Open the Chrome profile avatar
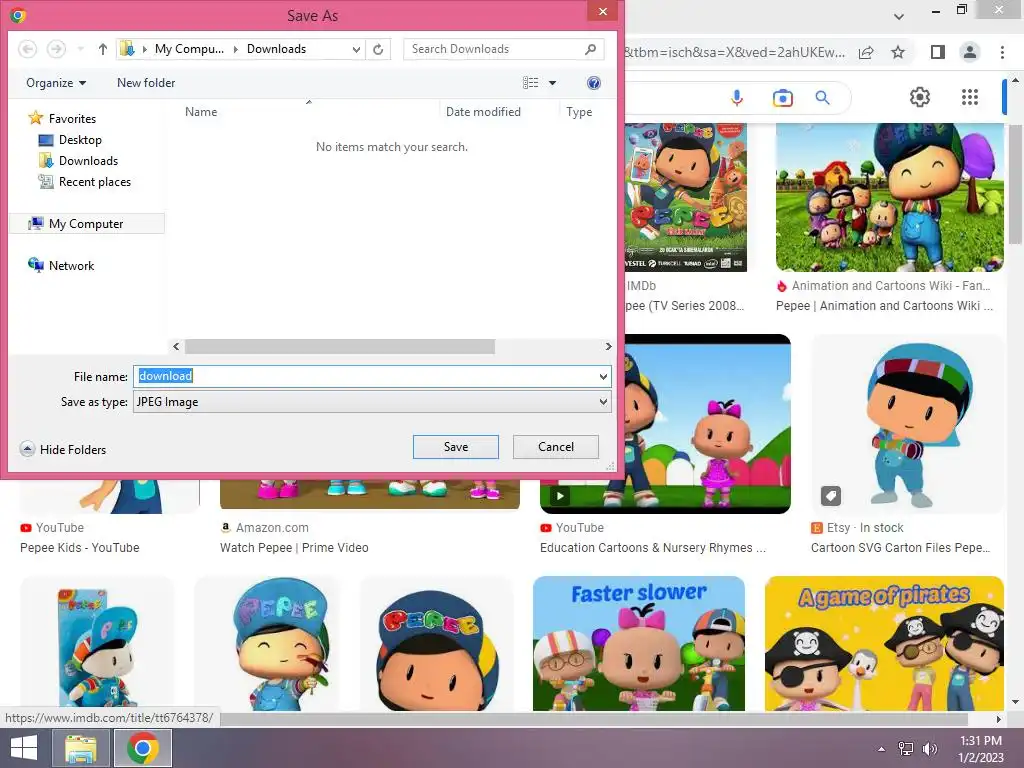This screenshot has height=768, width=1024. pyautogui.click(x=970, y=52)
